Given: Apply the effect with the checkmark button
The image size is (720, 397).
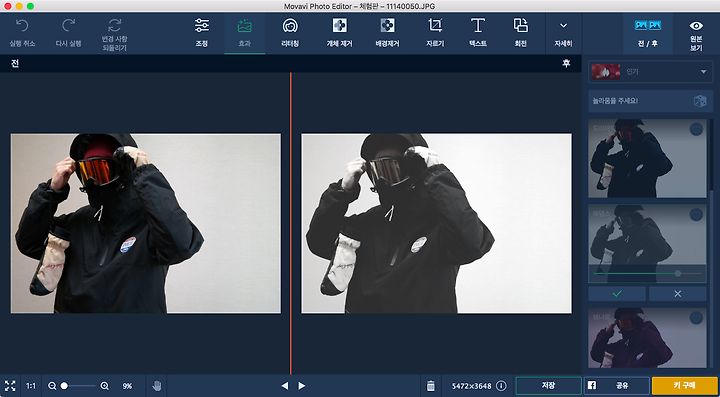Looking at the screenshot, I should [x=617, y=294].
